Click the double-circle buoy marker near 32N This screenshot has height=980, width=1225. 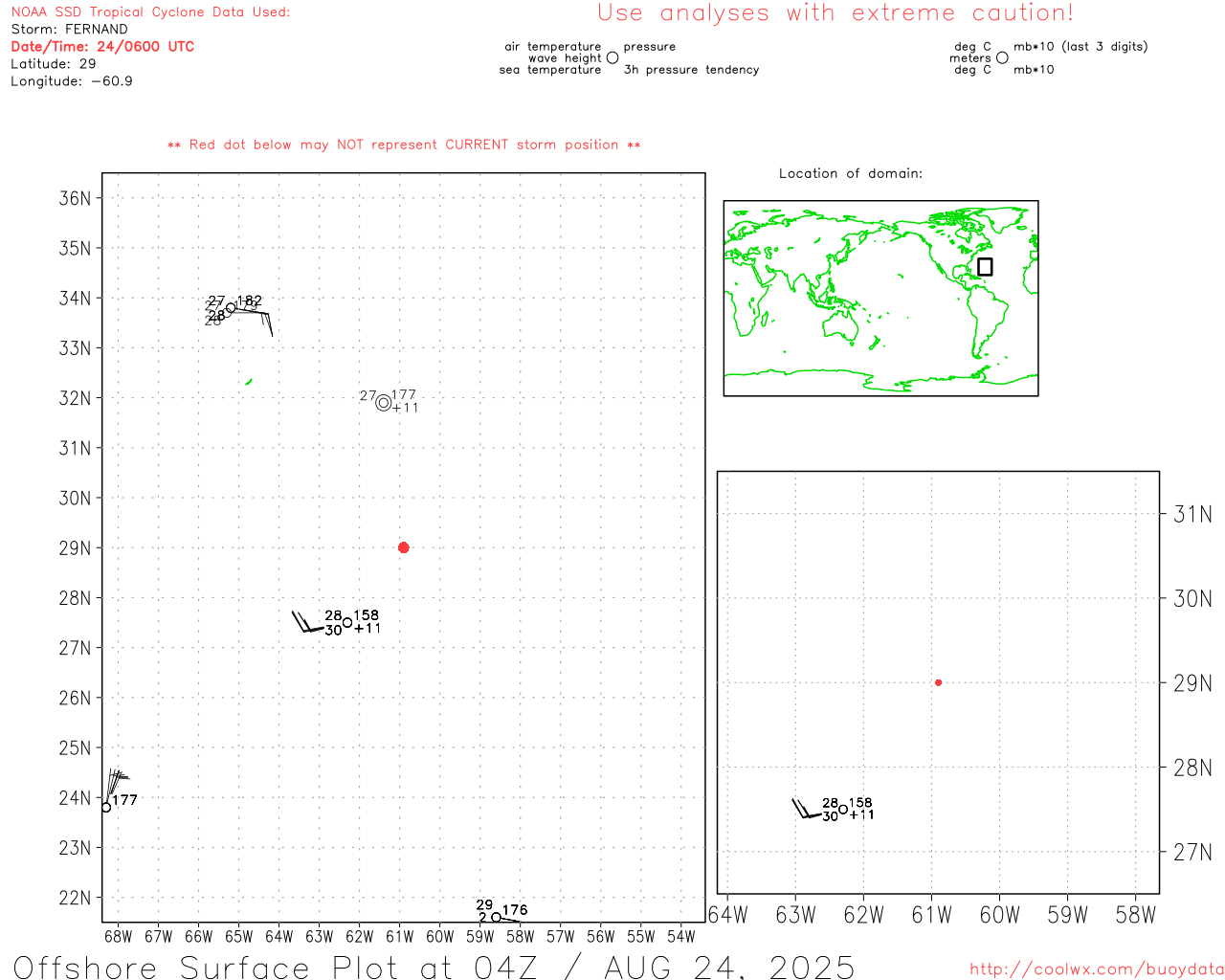pyautogui.click(x=384, y=403)
